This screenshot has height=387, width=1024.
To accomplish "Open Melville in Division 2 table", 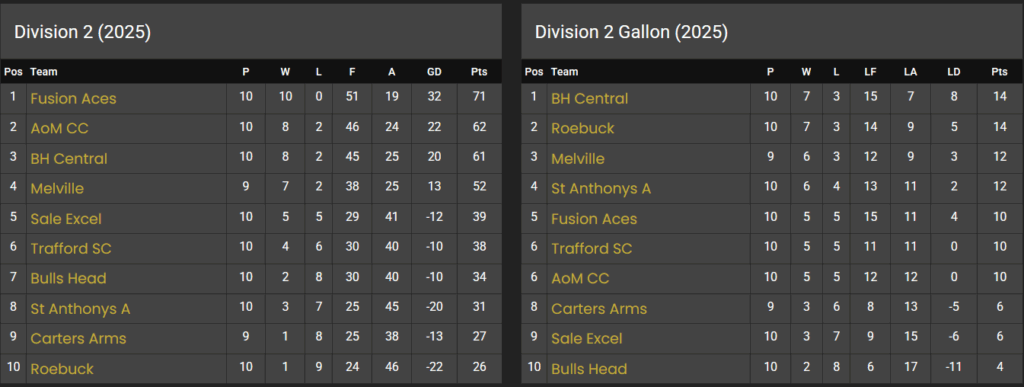I will 57,189.
